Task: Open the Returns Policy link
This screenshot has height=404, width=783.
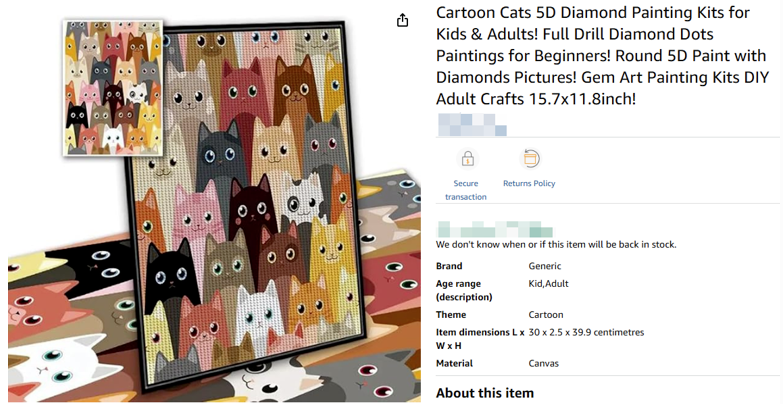Action: point(529,184)
